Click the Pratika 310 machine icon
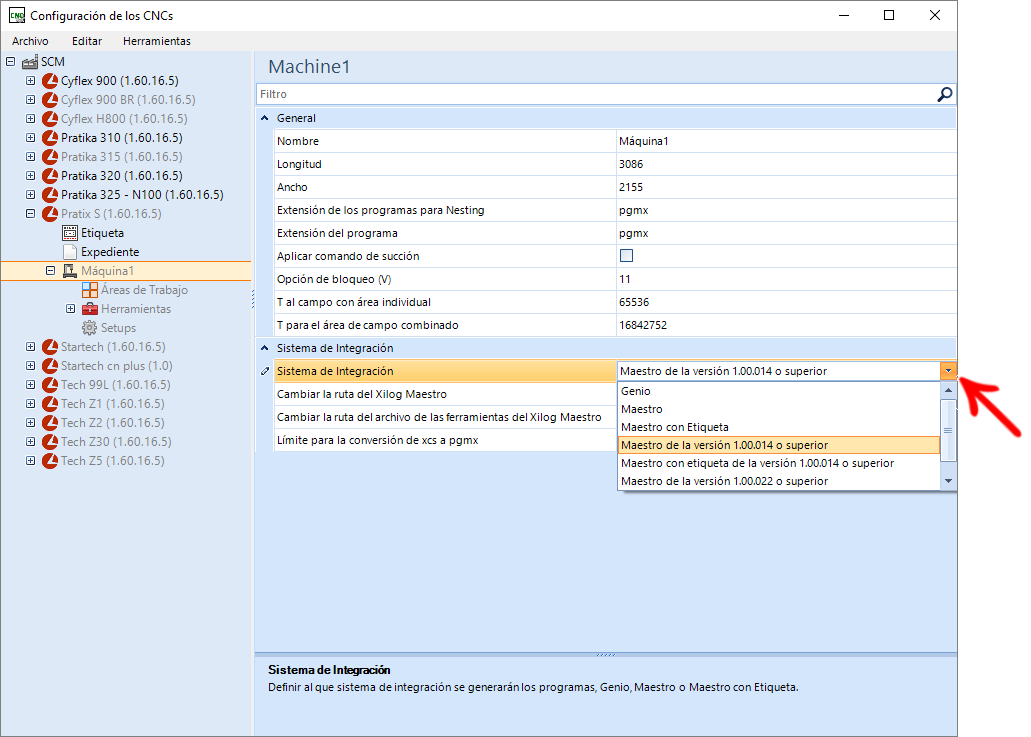The height and width of the screenshot is (737, 1031). pyautogui.click(x=50, y=138)
